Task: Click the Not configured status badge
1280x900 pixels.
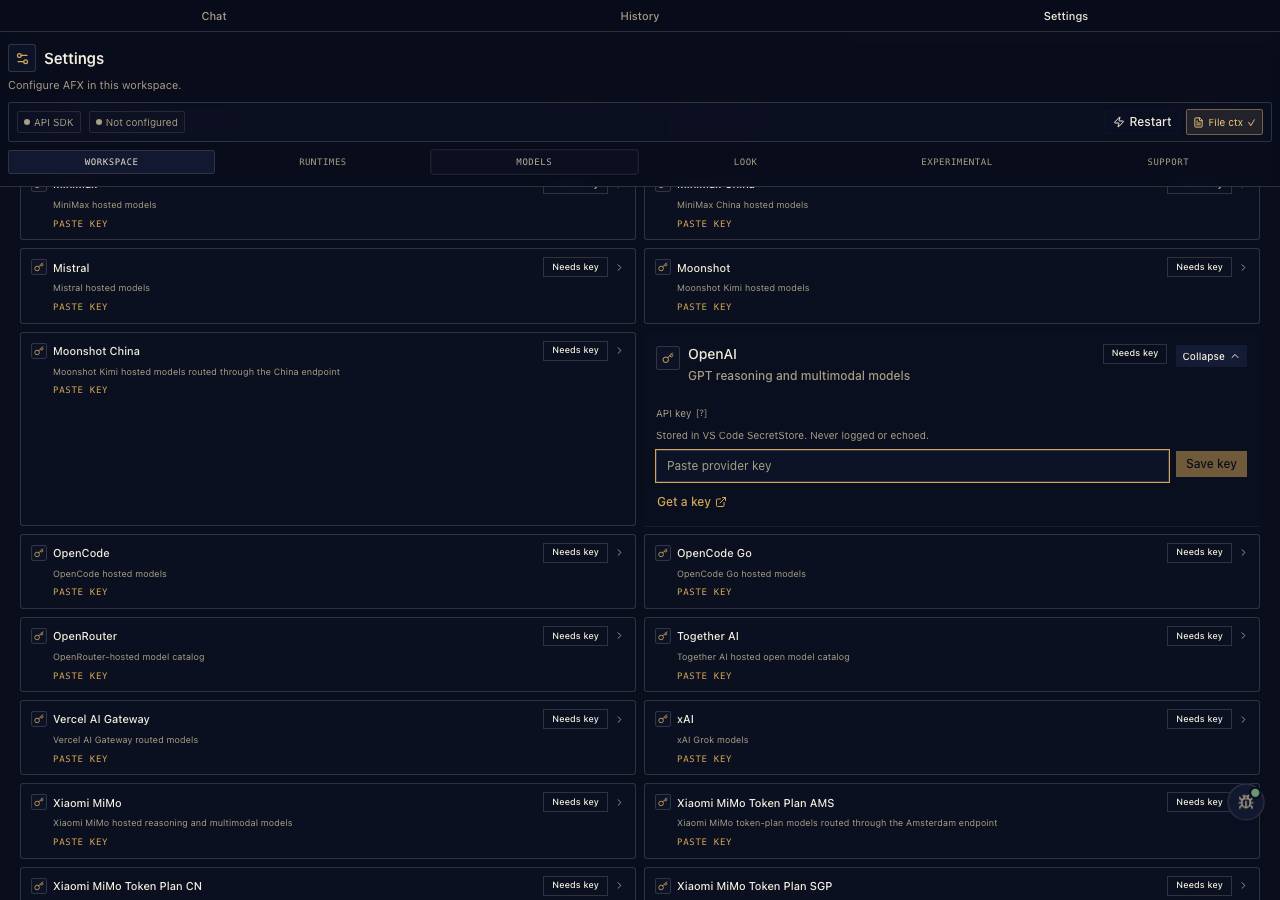Action: [137, 122]
